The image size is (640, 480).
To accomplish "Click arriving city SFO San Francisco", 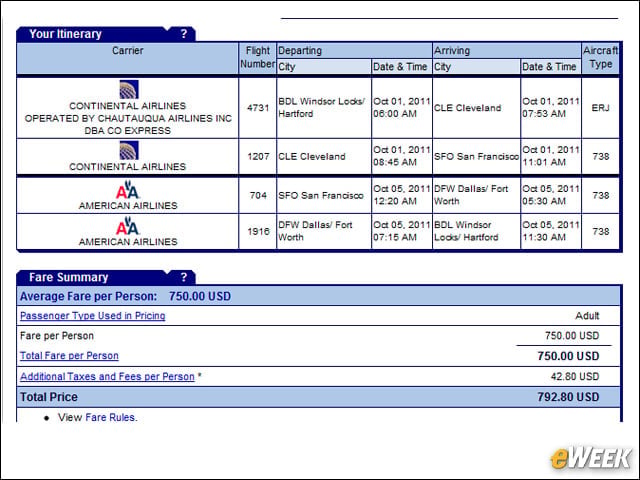I will 476,157.
